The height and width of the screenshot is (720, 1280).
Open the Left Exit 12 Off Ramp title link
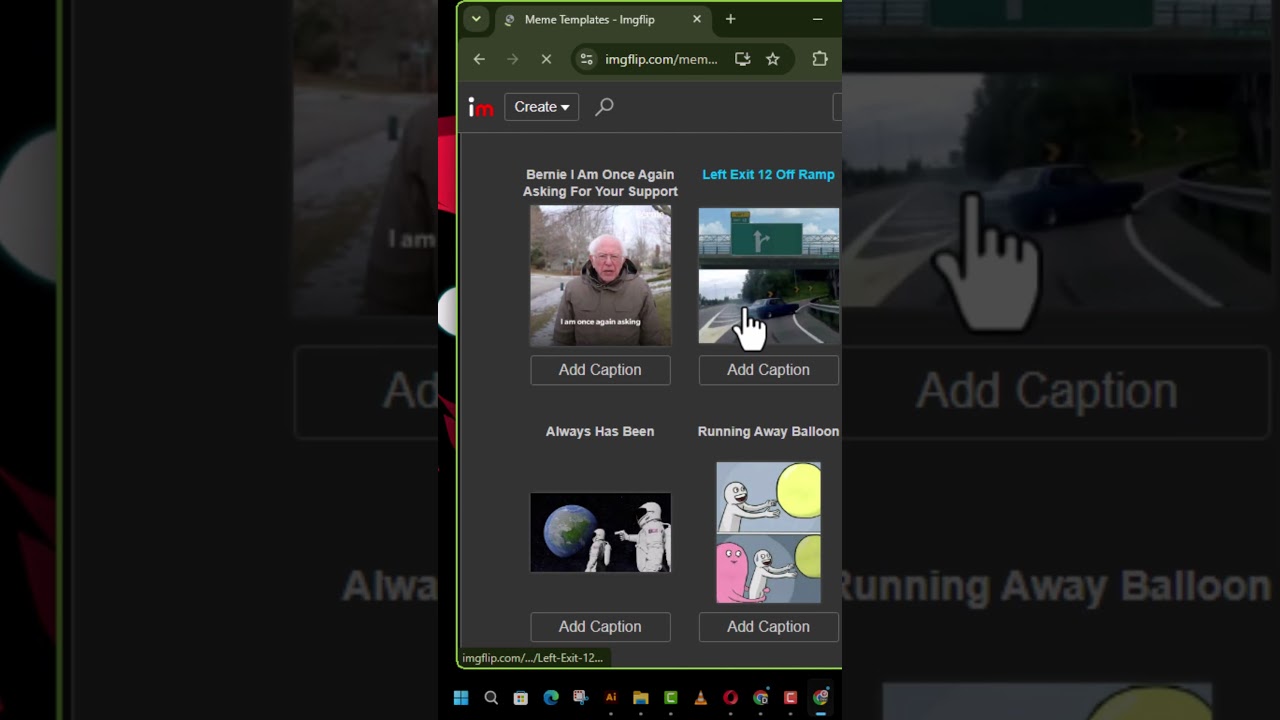pos(768,175)
